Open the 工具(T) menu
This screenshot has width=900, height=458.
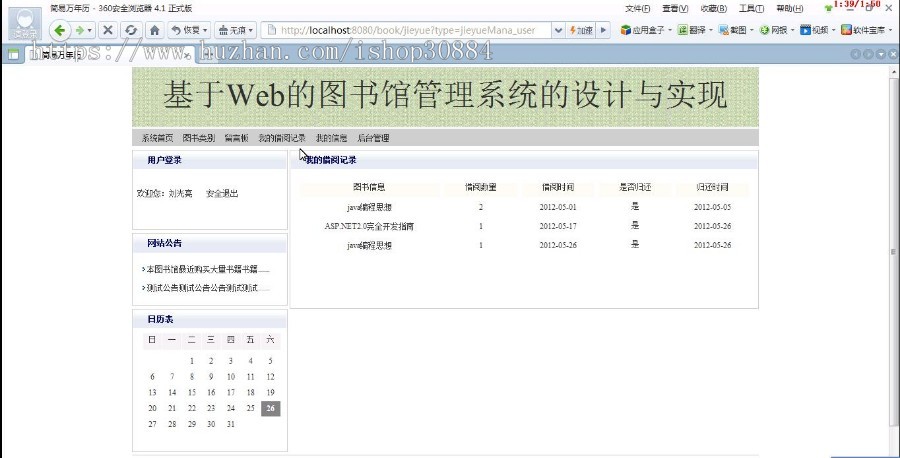751,9
